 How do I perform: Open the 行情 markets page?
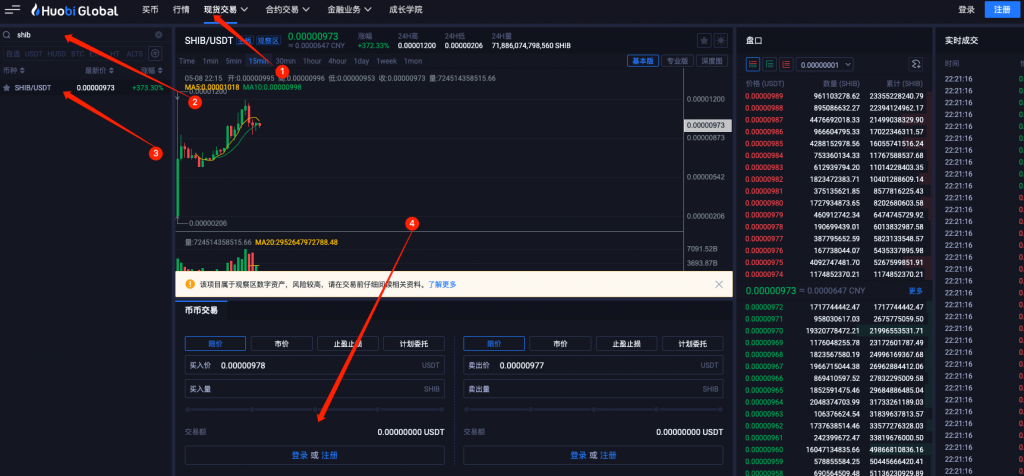point(182,10)
